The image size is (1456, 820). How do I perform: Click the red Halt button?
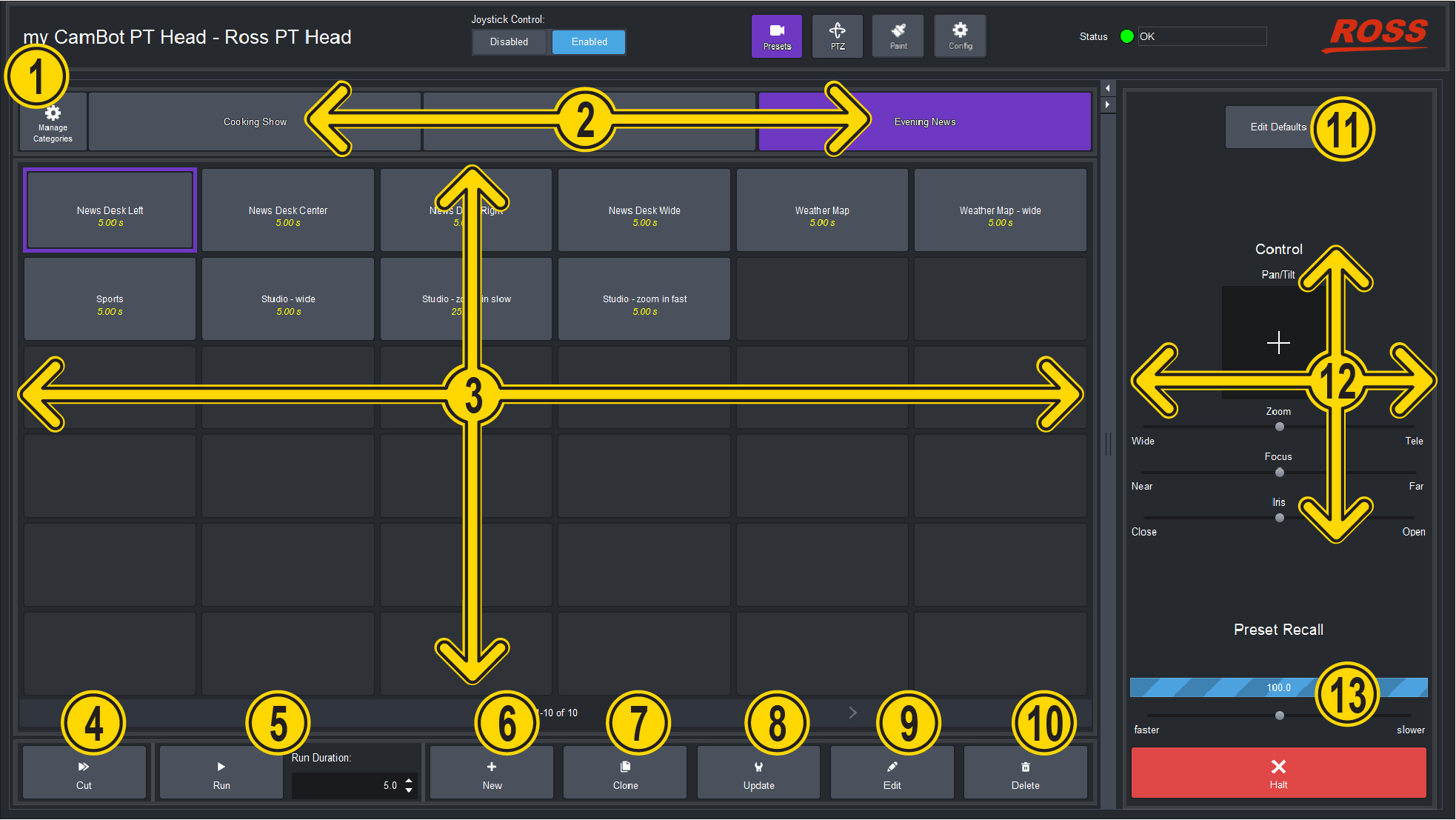(1278, 773)
